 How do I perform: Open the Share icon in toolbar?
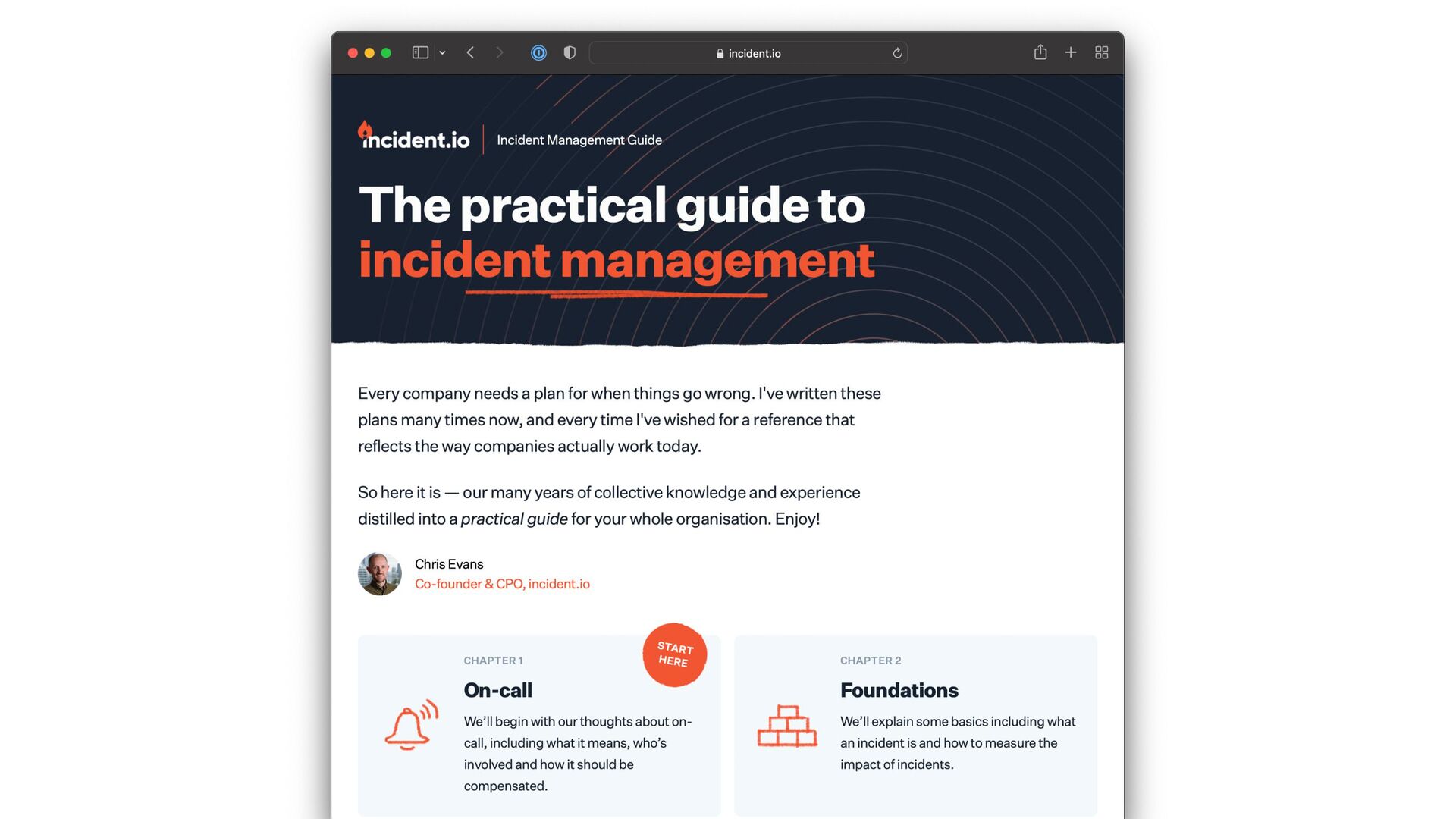tap(1040, 52)
